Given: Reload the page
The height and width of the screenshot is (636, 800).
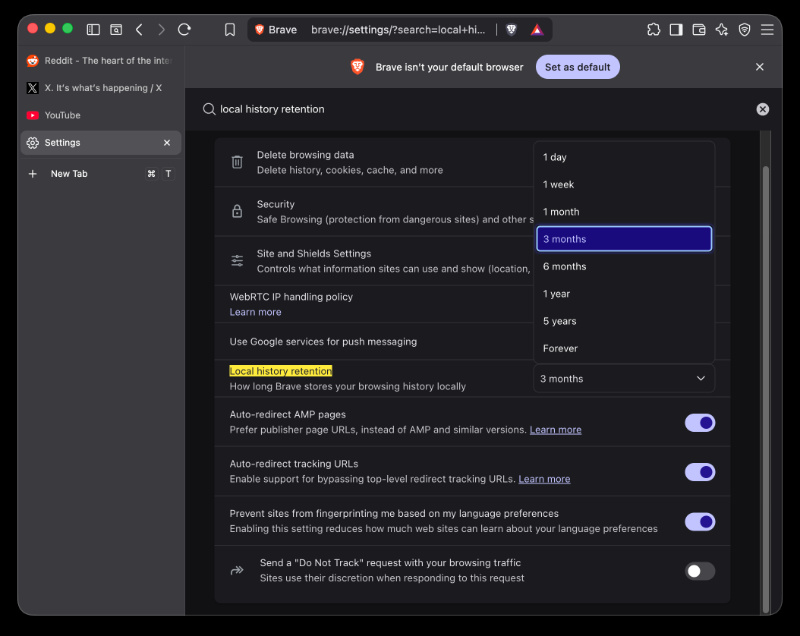Looking at the screenshot, I should (x=184, y=30).
